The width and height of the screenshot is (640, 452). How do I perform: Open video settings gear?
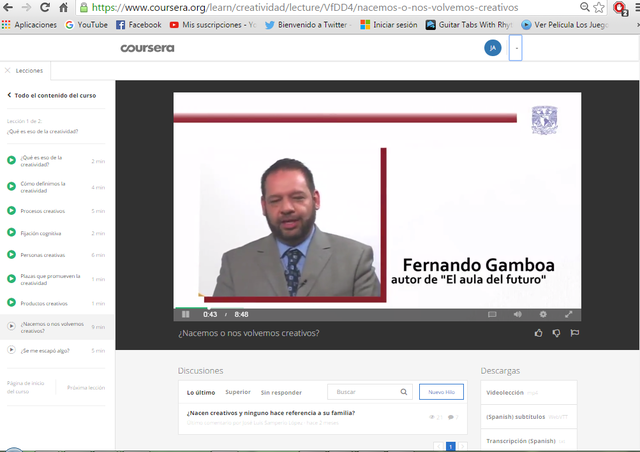(x=543, y=314)
